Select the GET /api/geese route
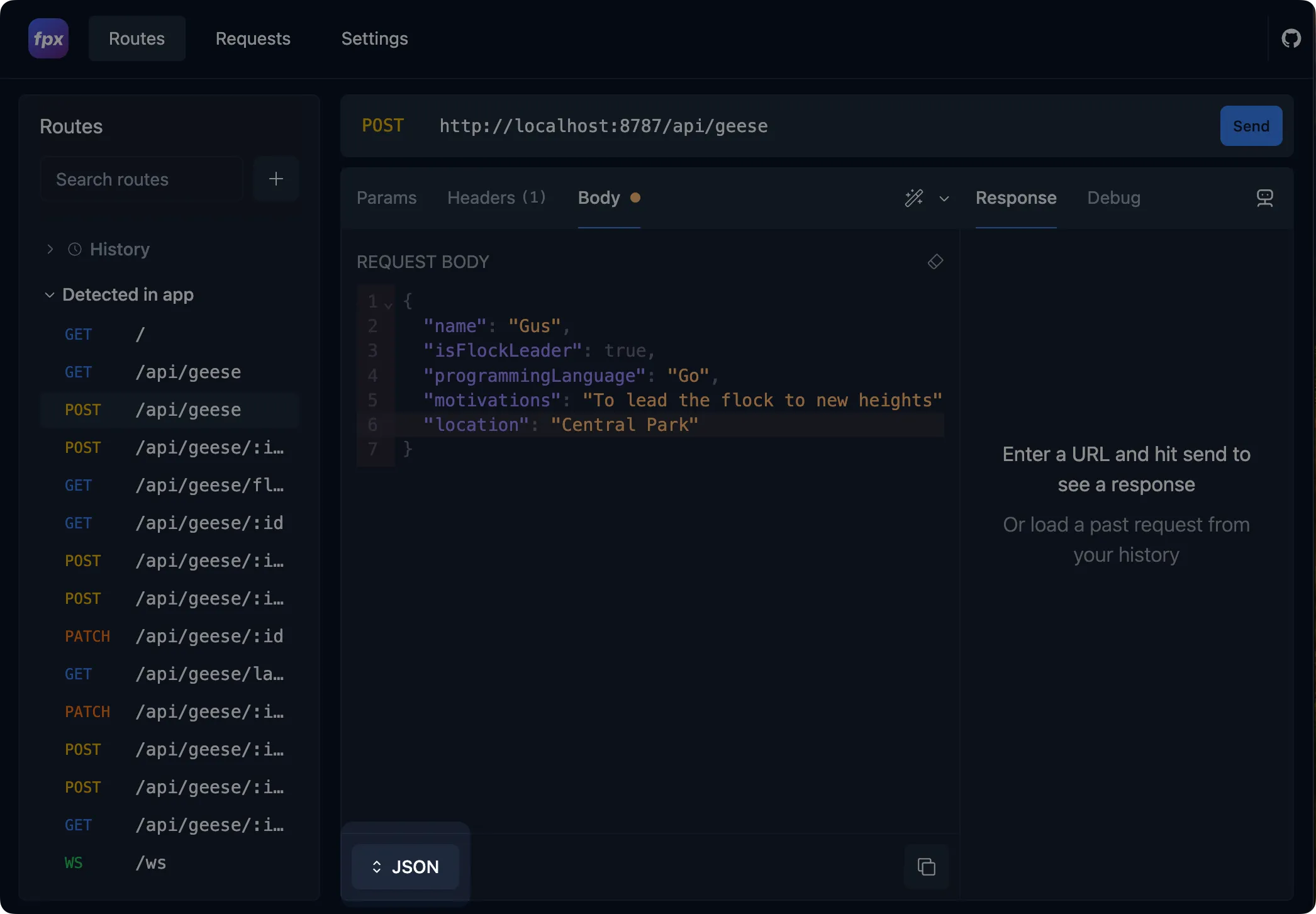Screen dimensions: 1316x914 169,372
